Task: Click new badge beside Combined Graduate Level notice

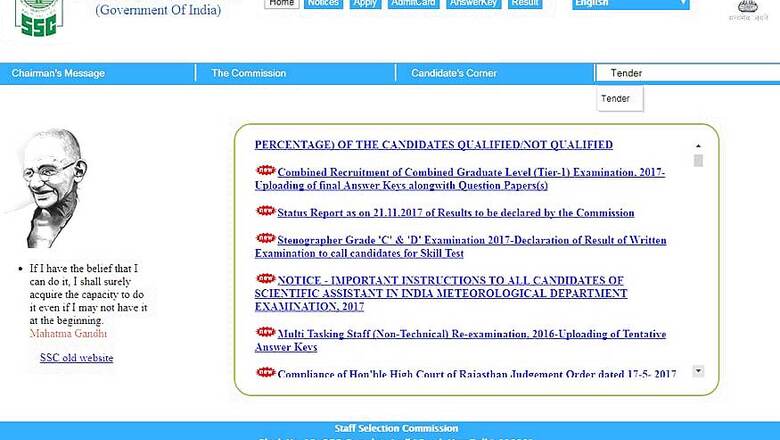Action: click(266, 171)
